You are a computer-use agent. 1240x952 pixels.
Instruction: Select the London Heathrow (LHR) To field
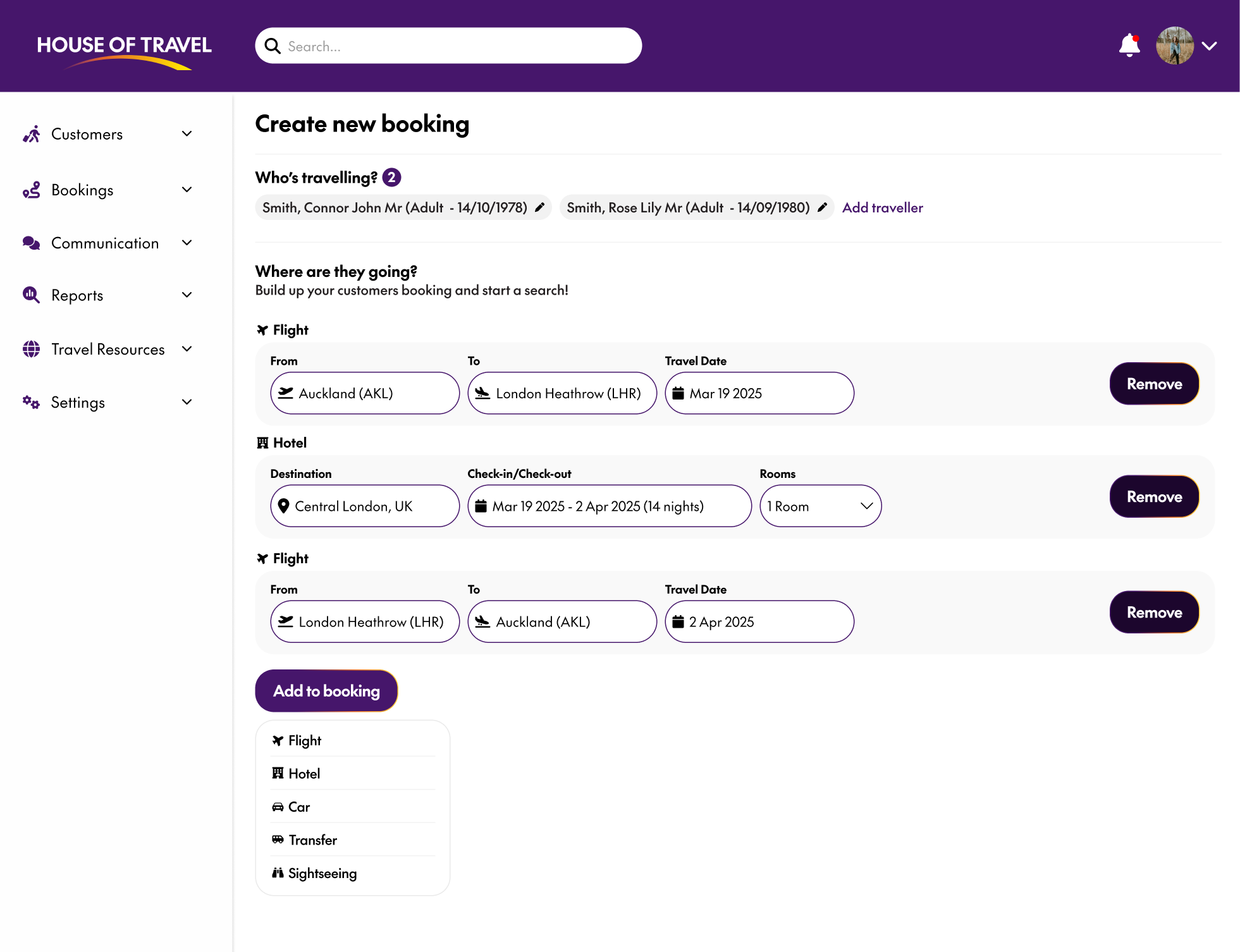[562, 393]
